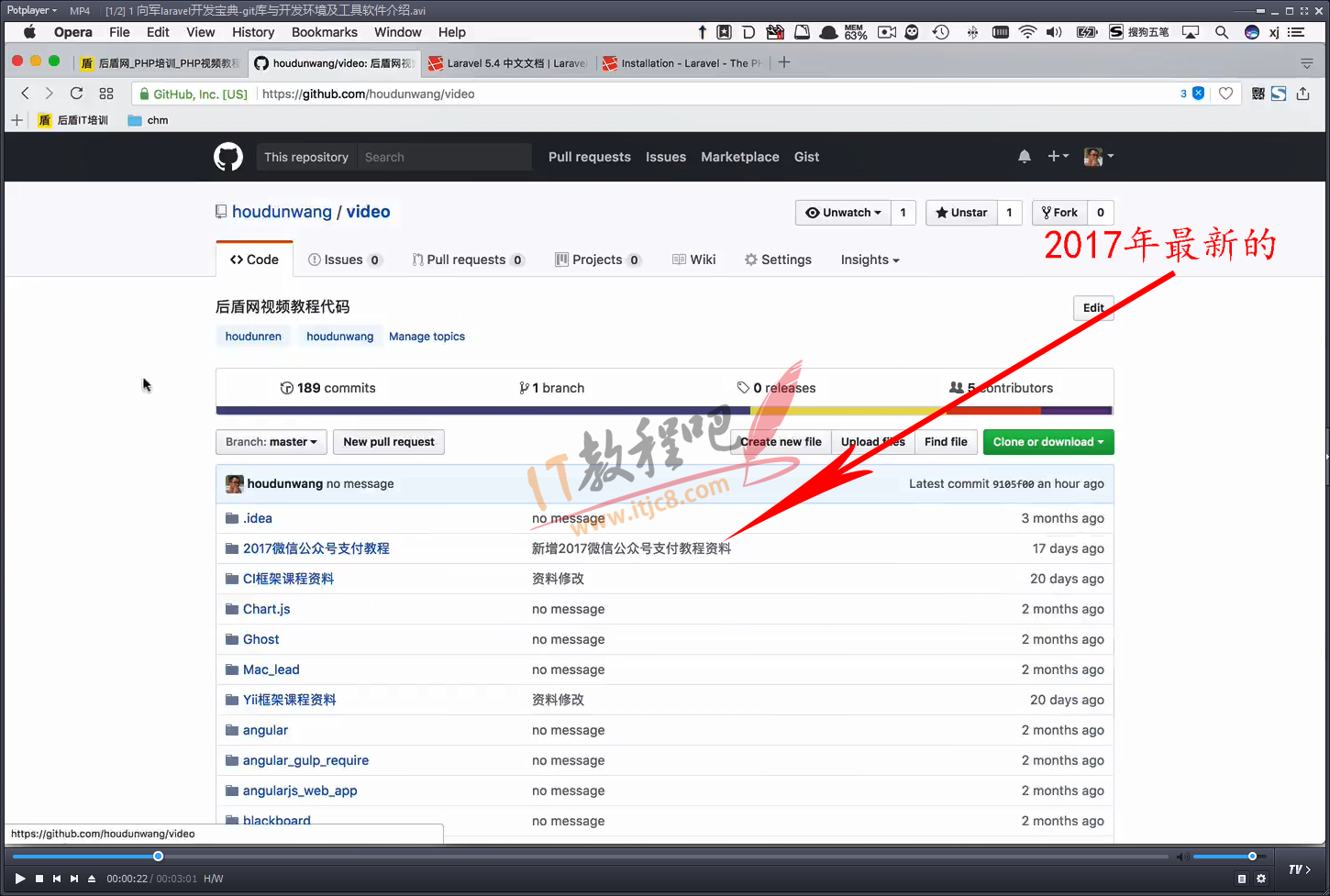Open macOS Spotlight search icon
The height and width of the screenshot is (896, 1330).
point(1222,32)
